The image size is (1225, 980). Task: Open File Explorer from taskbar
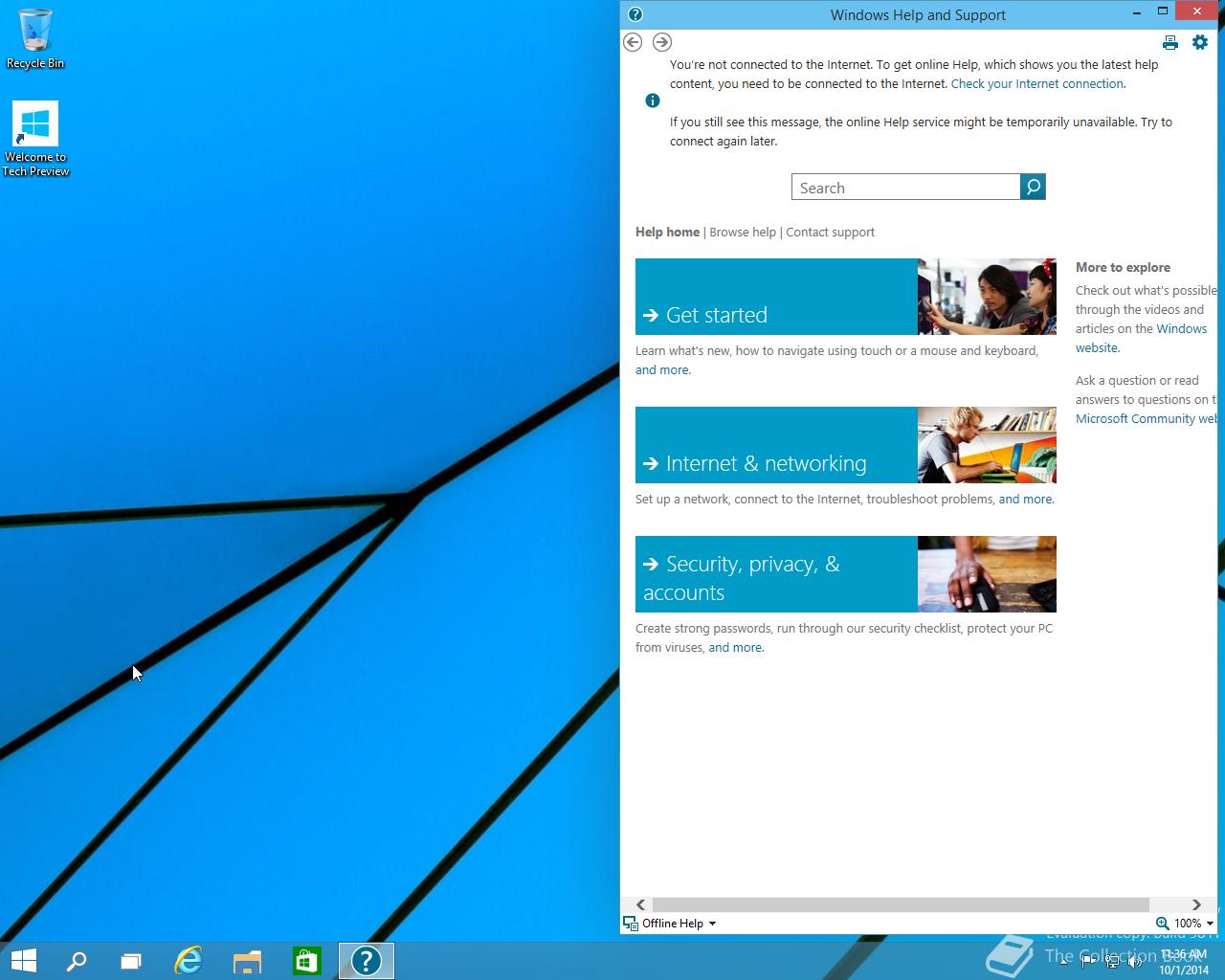247,961
